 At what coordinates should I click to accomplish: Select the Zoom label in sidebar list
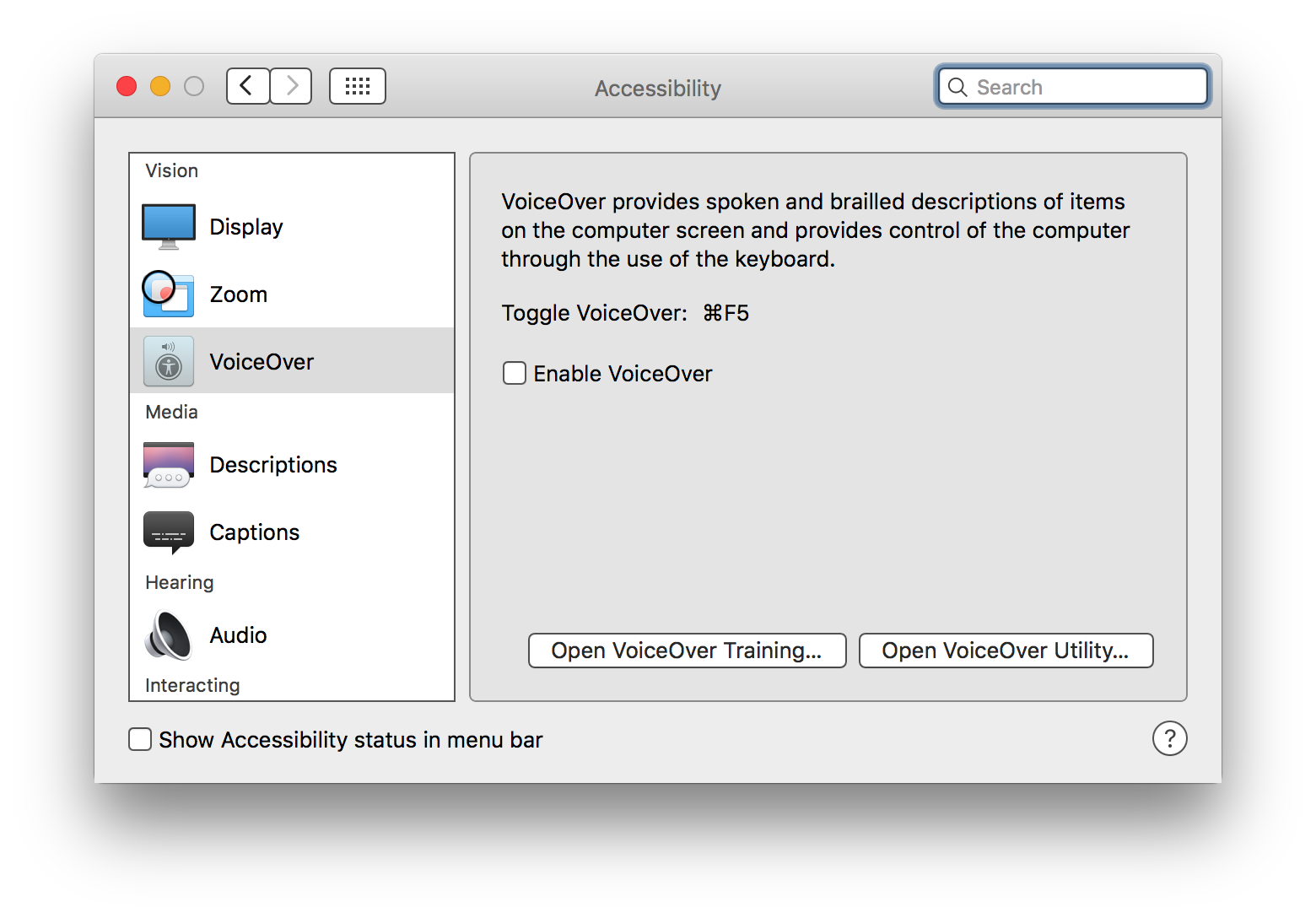point(239,294)
